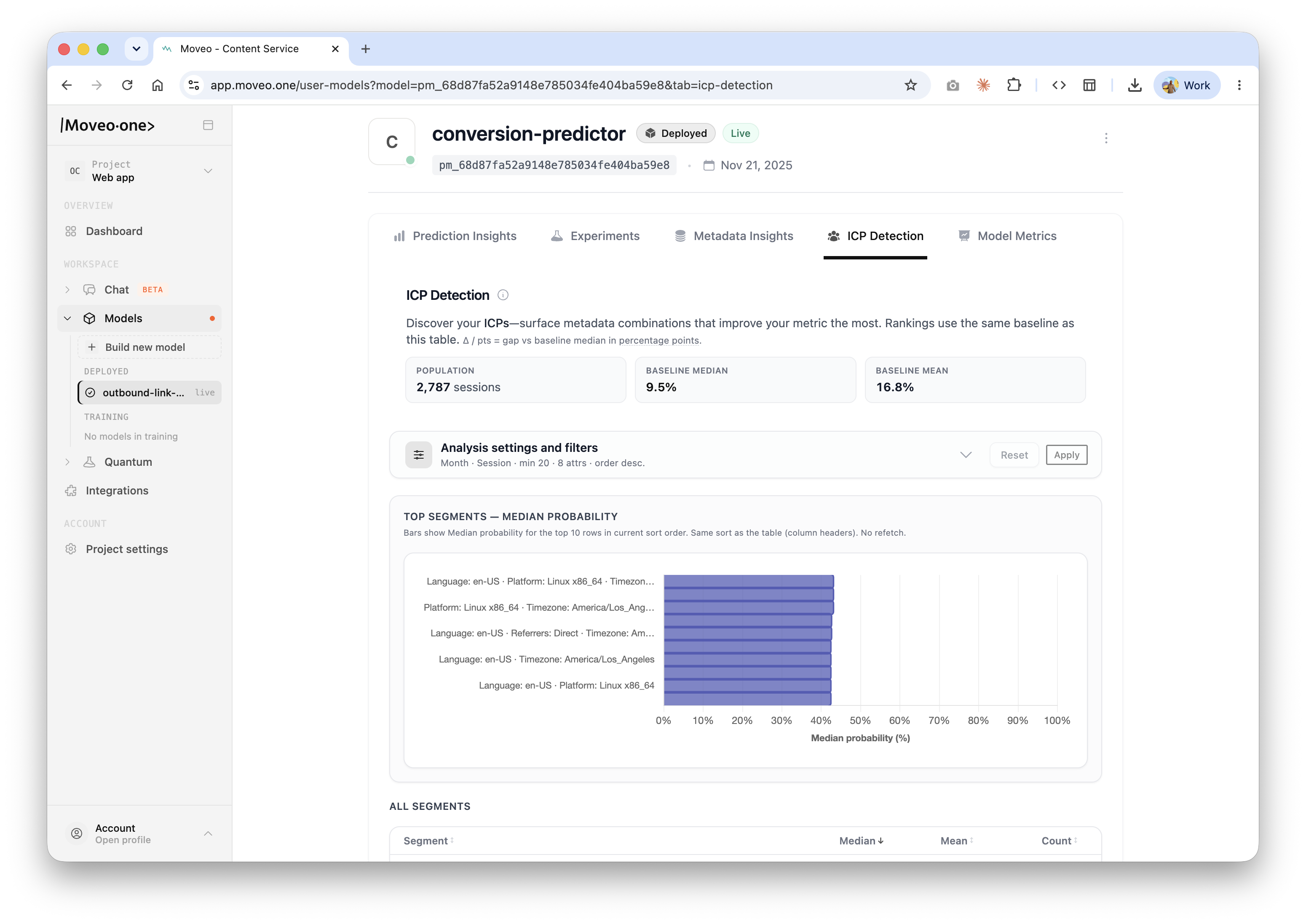Viewport: 1306px width, 924px height.
Task: Sort table by Count column
Action: click(x=1059, y=840)
